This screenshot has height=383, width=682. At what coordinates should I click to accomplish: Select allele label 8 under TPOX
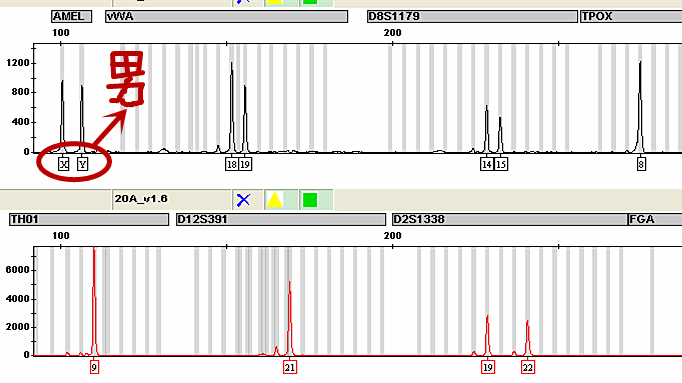point(641,164)
